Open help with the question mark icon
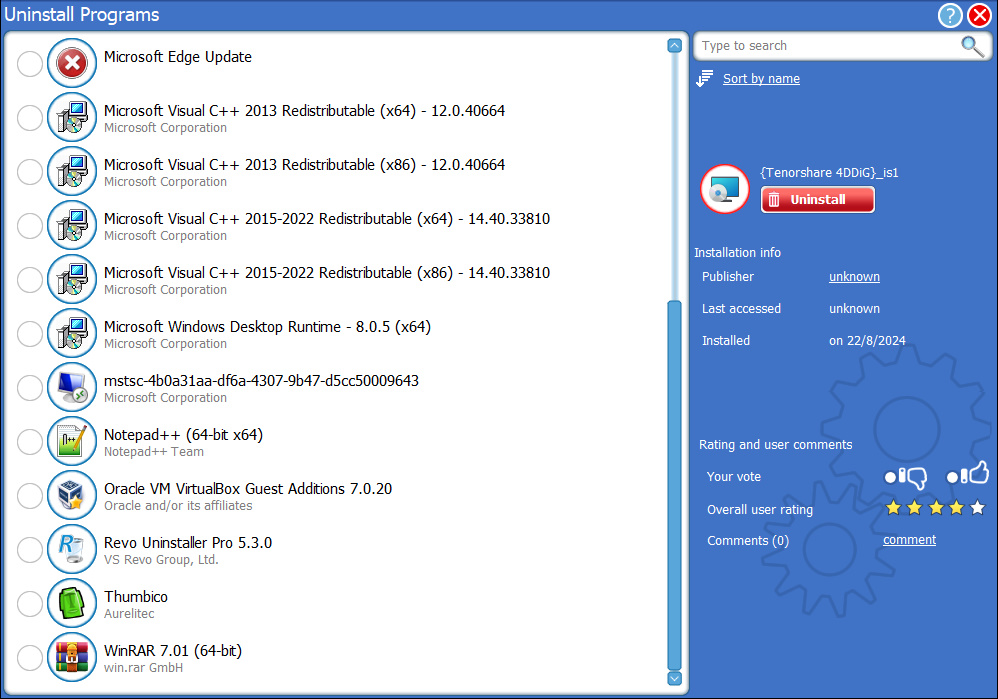The height and width of the screenshot is (699, 998). click(950, 15)
